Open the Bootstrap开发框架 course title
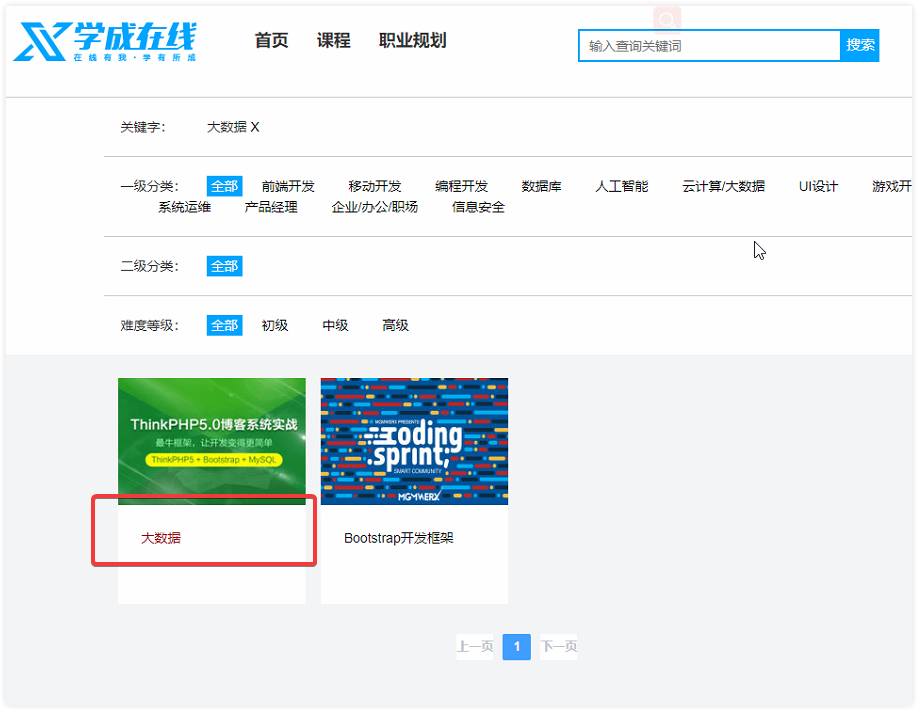 tap(399, 538)
